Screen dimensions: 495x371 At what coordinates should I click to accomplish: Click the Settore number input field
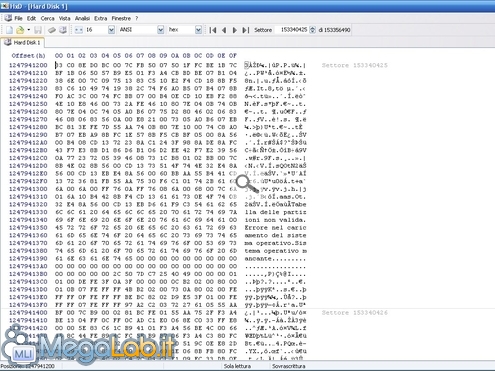292,30
